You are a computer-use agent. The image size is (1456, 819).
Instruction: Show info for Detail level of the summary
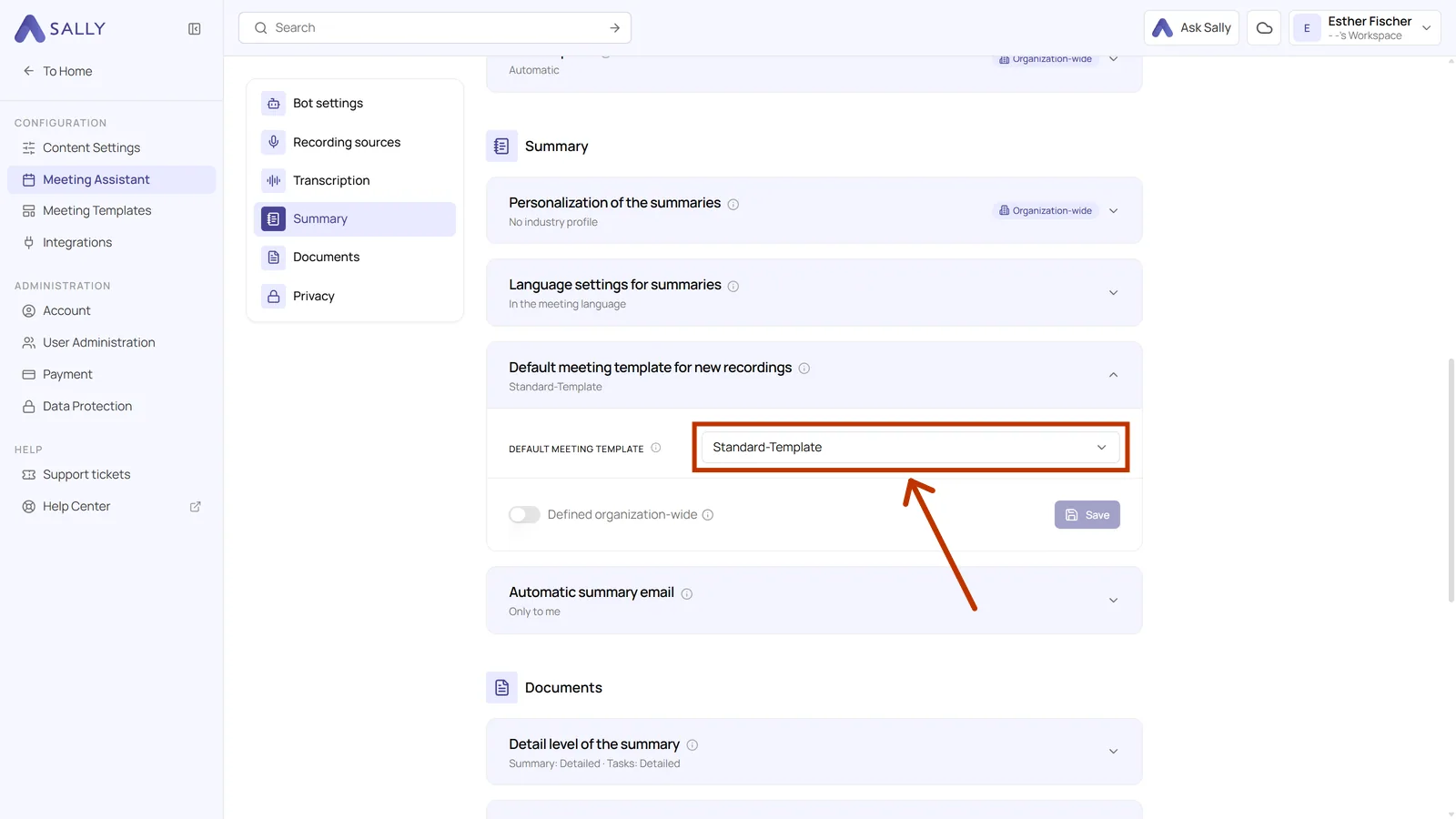(693, 745)
